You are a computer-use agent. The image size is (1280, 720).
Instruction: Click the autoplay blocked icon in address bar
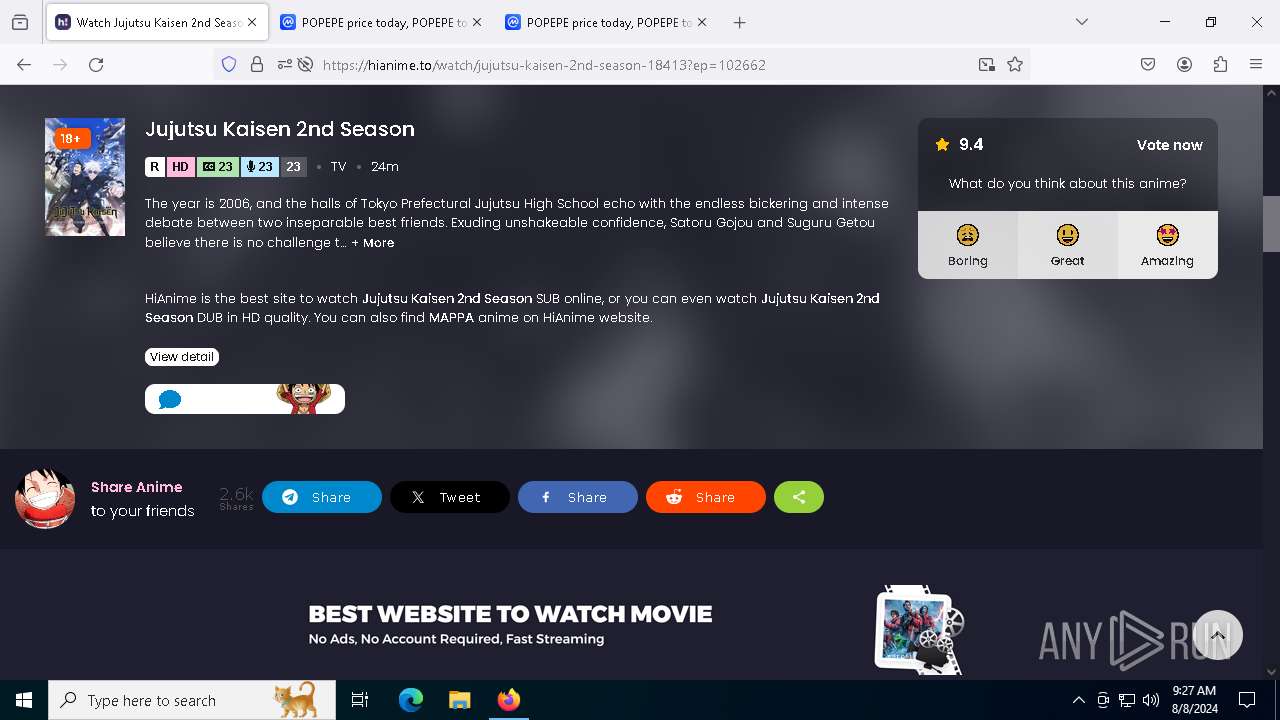(306, 64)
